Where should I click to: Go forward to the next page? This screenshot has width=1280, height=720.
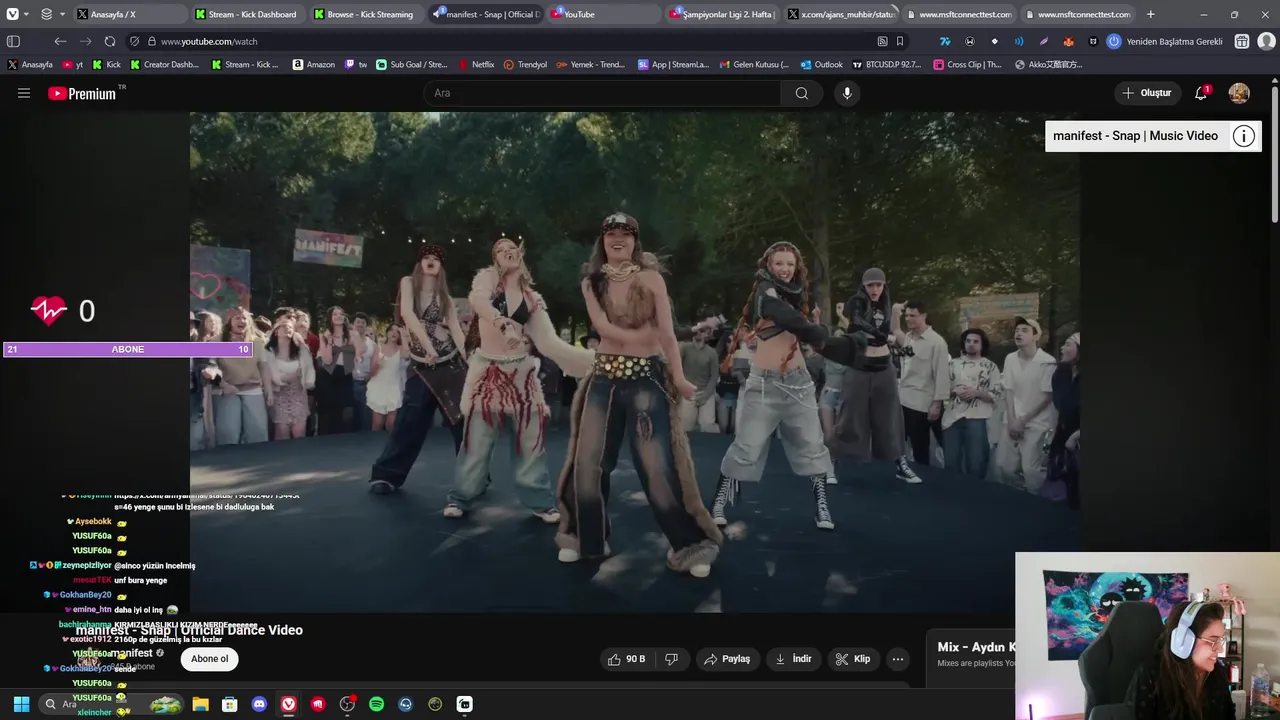click(x=85, y=41)
